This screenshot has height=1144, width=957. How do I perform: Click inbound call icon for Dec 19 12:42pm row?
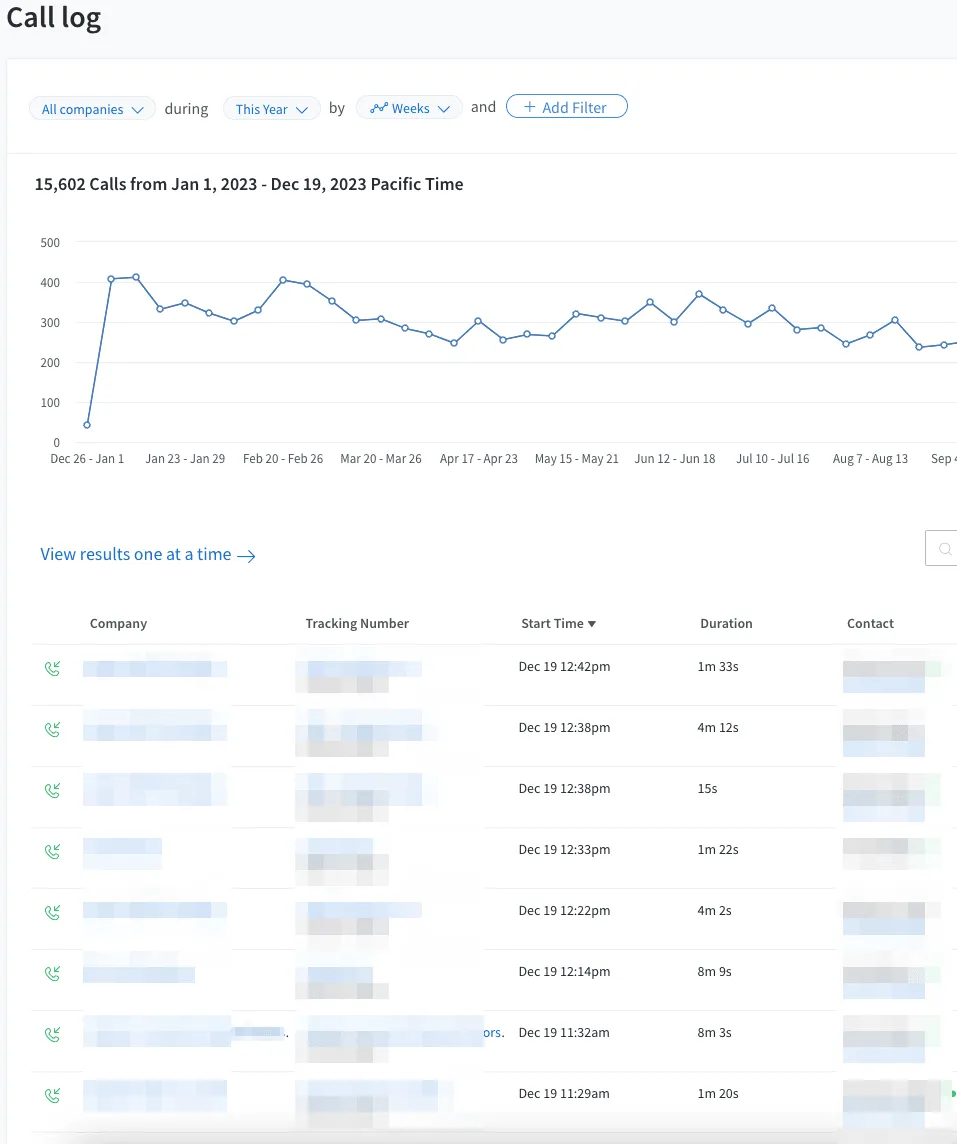pyautogui.click(x=53, y=668)
